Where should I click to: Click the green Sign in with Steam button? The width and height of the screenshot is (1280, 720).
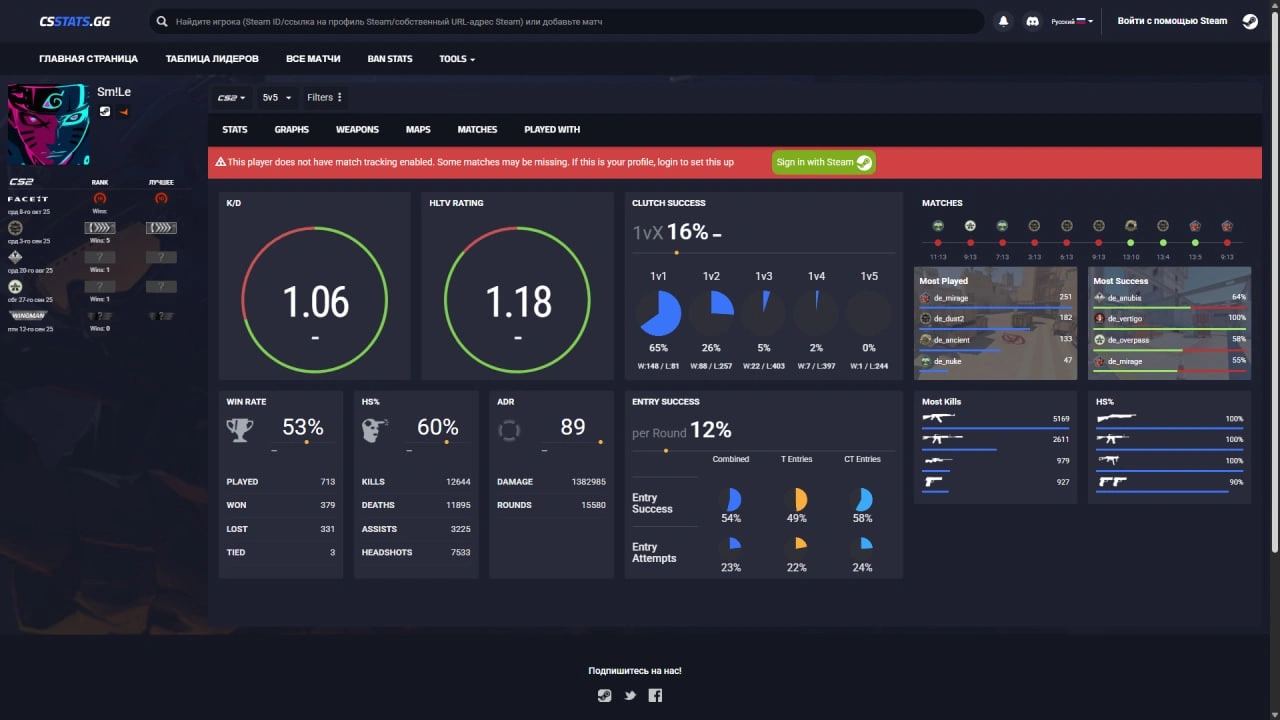[x=823, y=162]
